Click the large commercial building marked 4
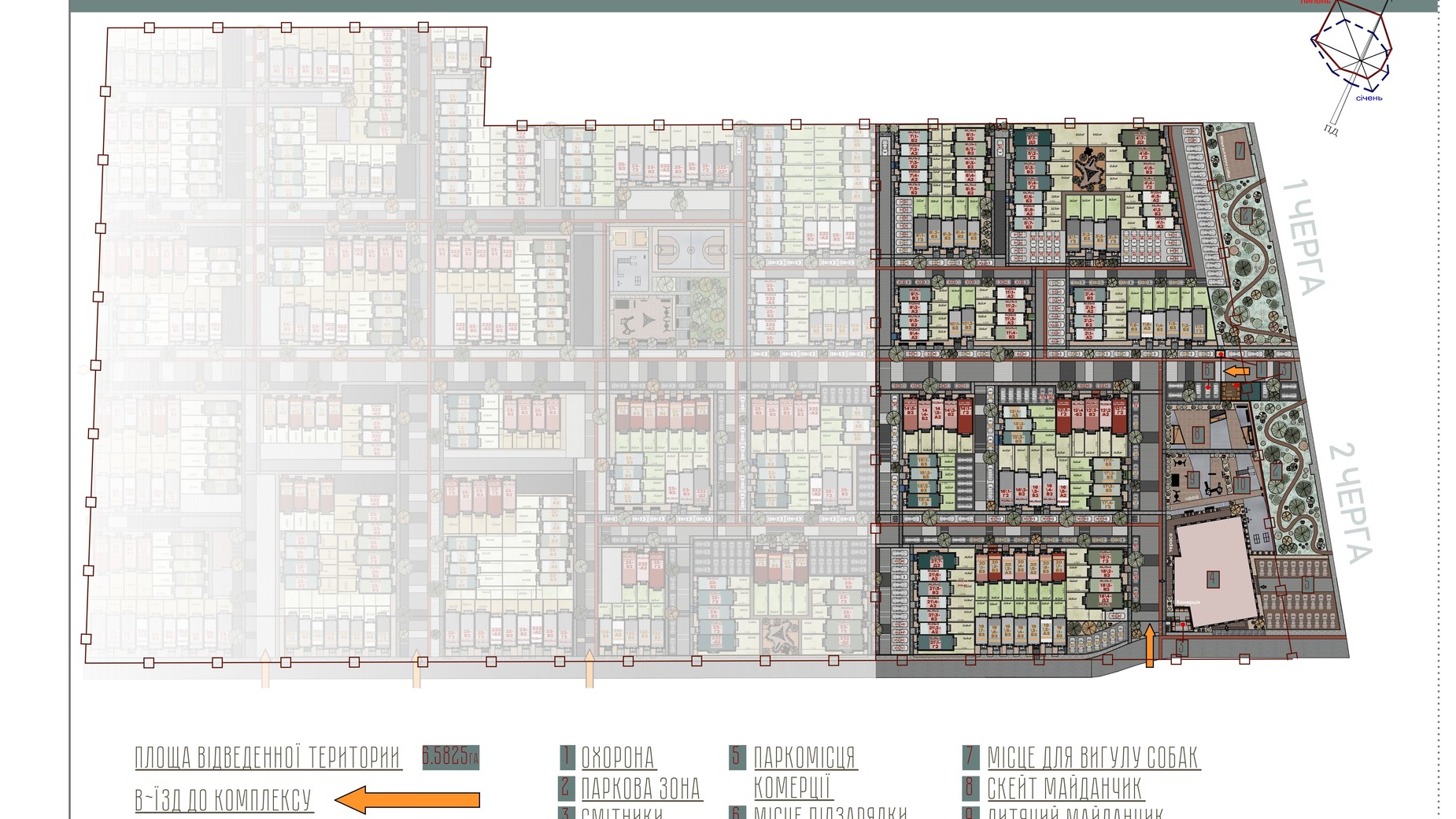The width and height of the screenshot is (1456, 819). click(1212, 580)
